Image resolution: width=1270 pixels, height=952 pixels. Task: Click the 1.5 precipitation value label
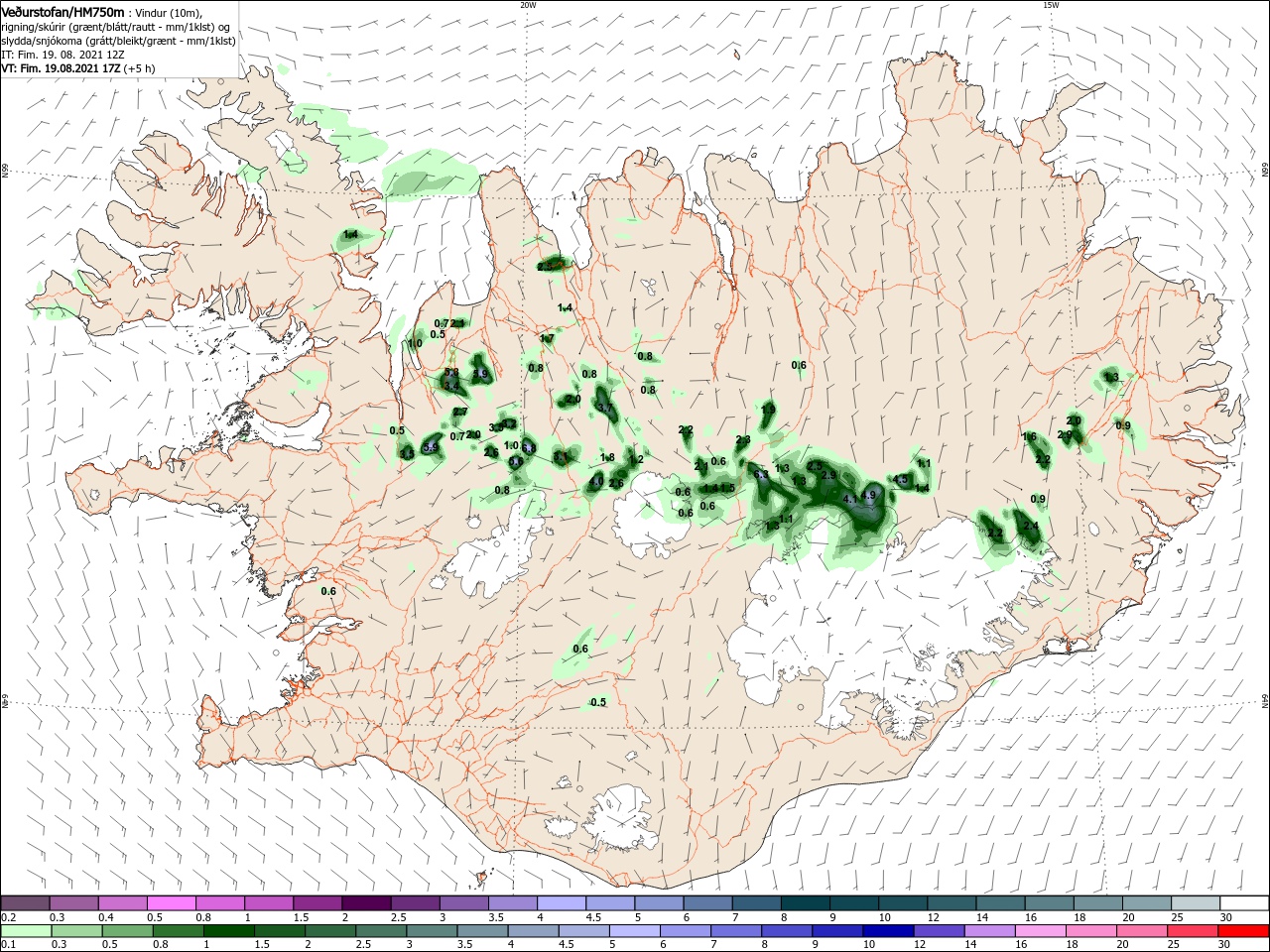click(x=727, y=487)
